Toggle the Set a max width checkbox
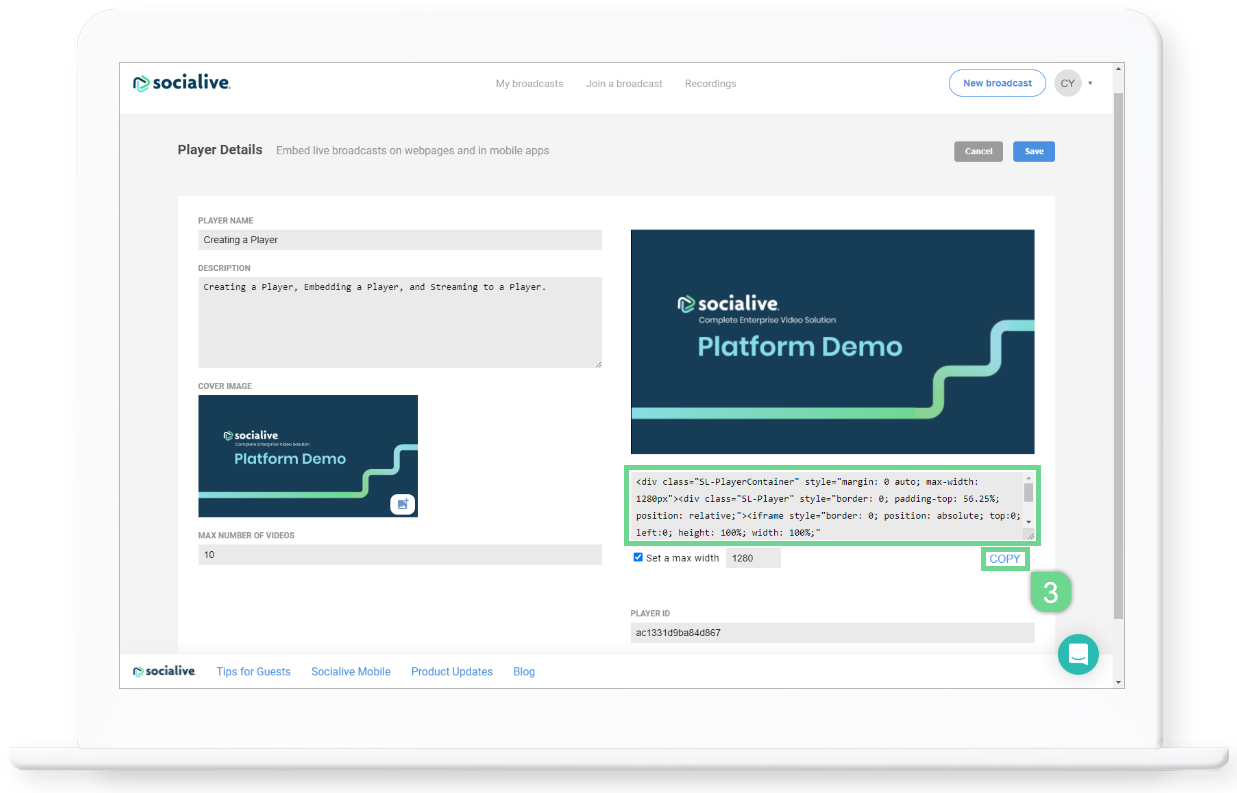The height and width of the screenshot is (793, 1237). (638, 557)
